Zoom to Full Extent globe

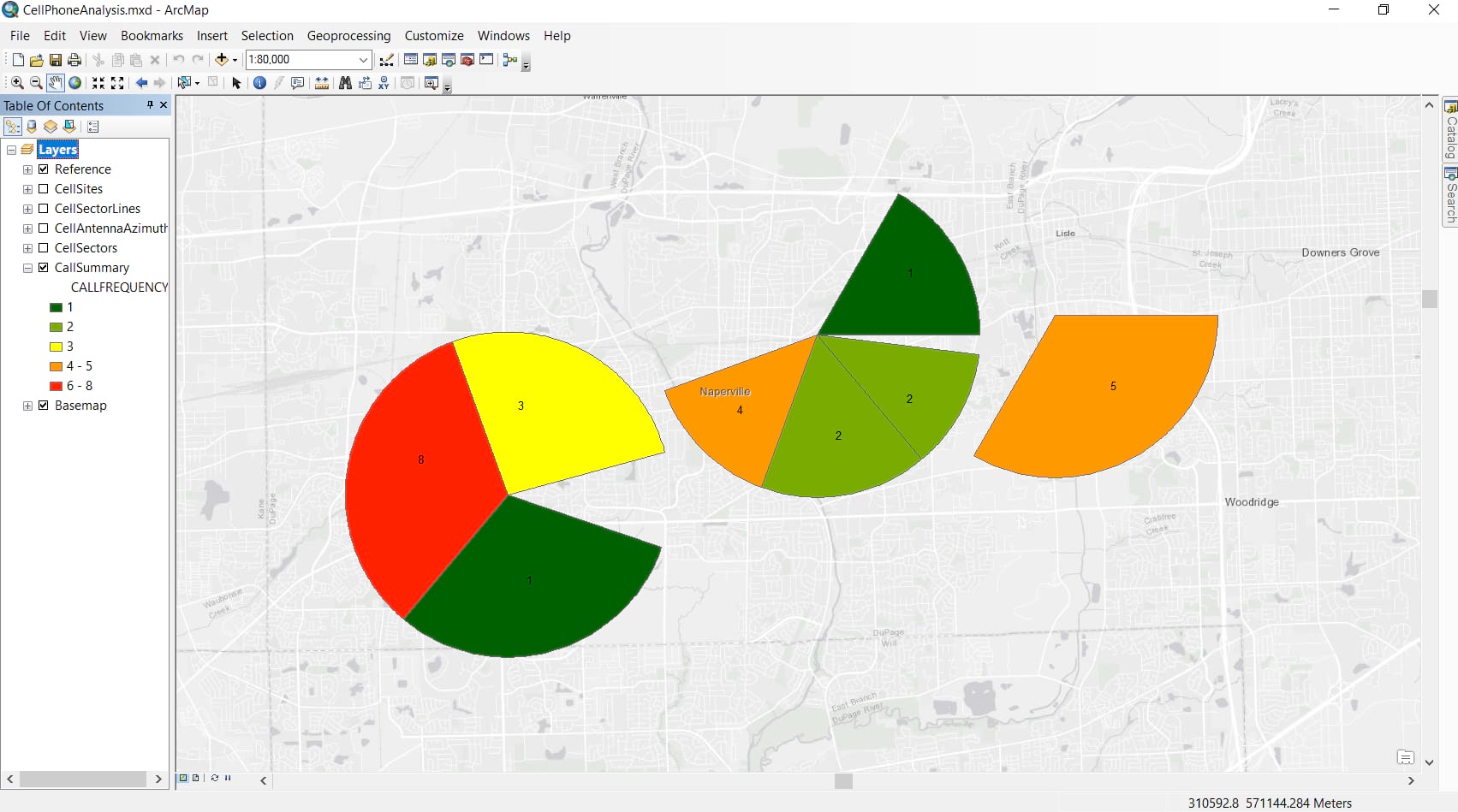point(75,83)
